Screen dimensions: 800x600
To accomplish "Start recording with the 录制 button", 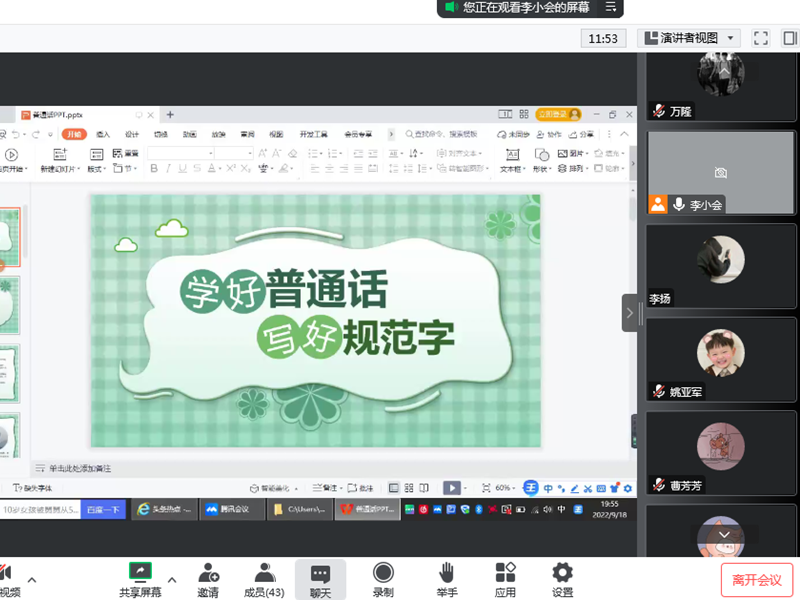I will [x=382, y=579].
